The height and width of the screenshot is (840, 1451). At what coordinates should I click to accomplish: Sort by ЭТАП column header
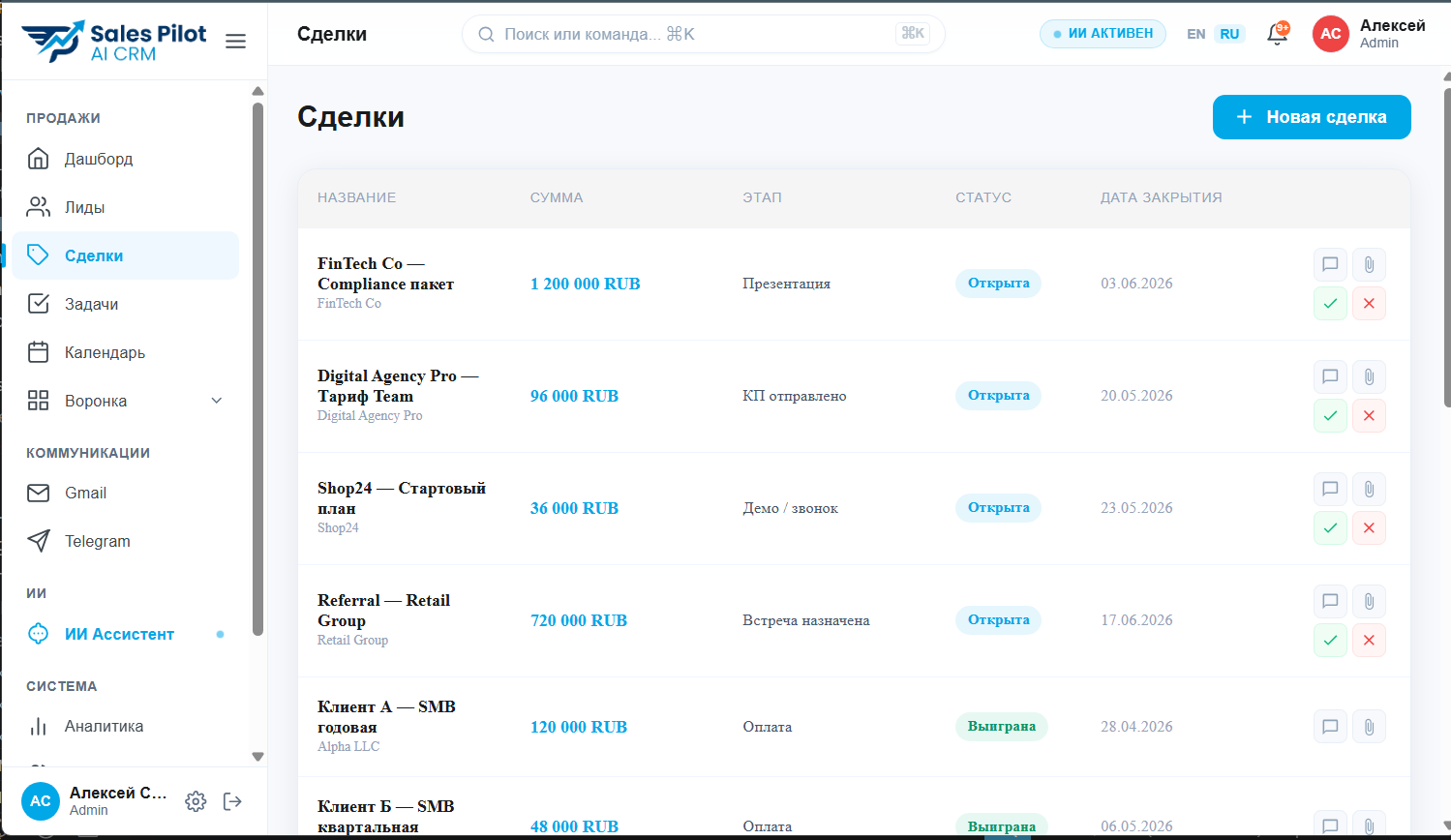(x=762, y=197)
